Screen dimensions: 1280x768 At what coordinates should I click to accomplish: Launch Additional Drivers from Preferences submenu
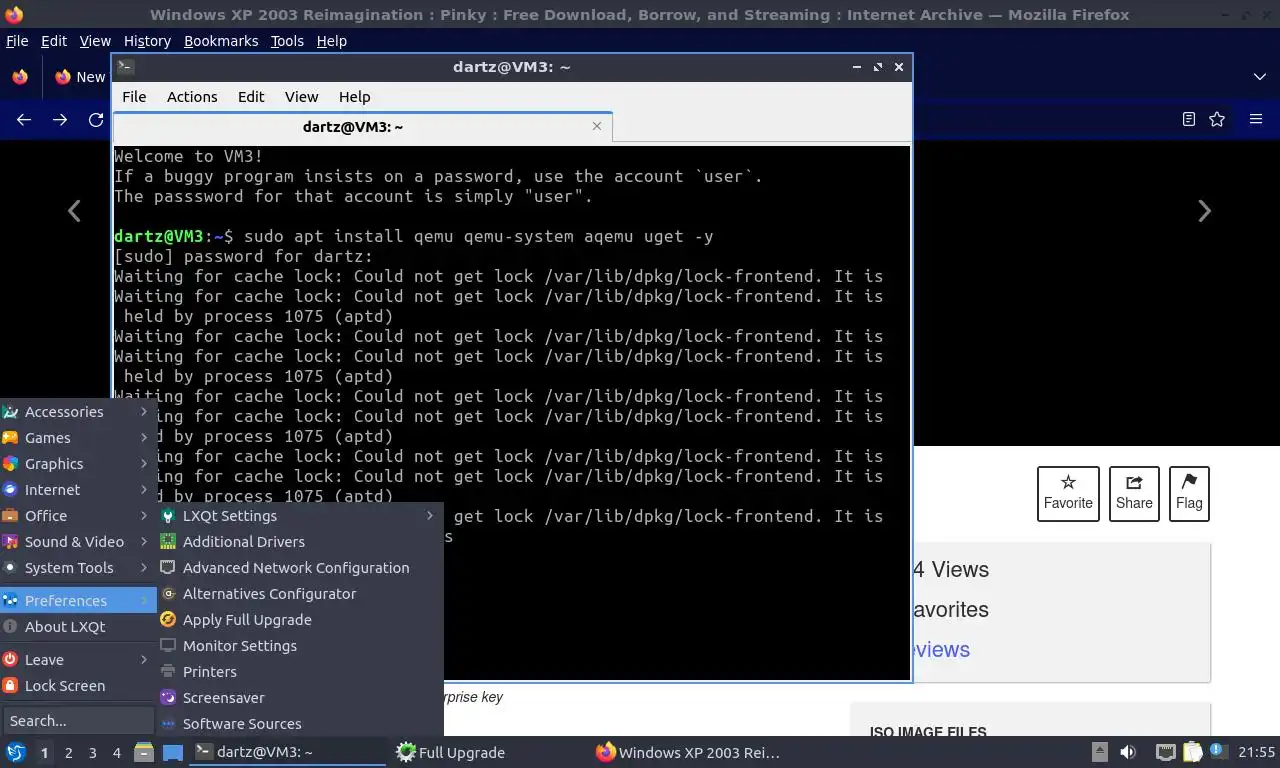coord(300,542)
